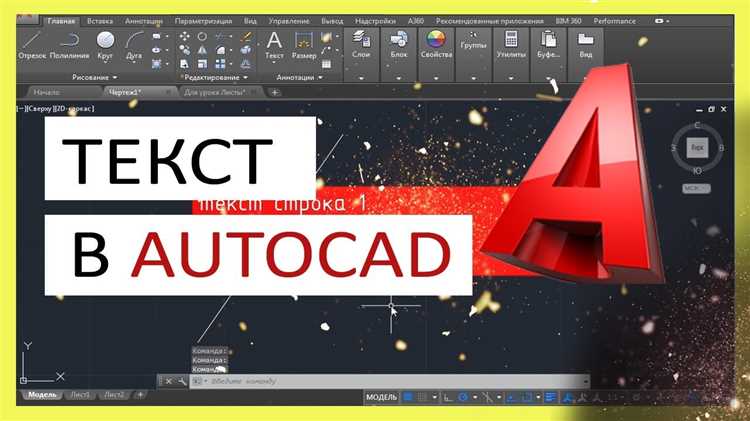Click the Верх face of the ViewCube
This screenshot has height=421, width=750.
point(697,148)
